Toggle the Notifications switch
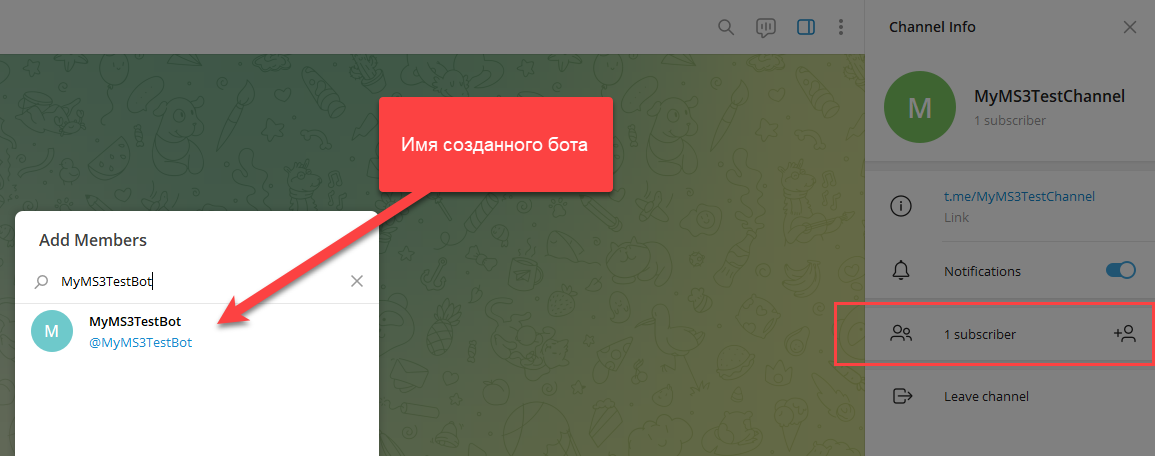 click(x=1120, y=270)
